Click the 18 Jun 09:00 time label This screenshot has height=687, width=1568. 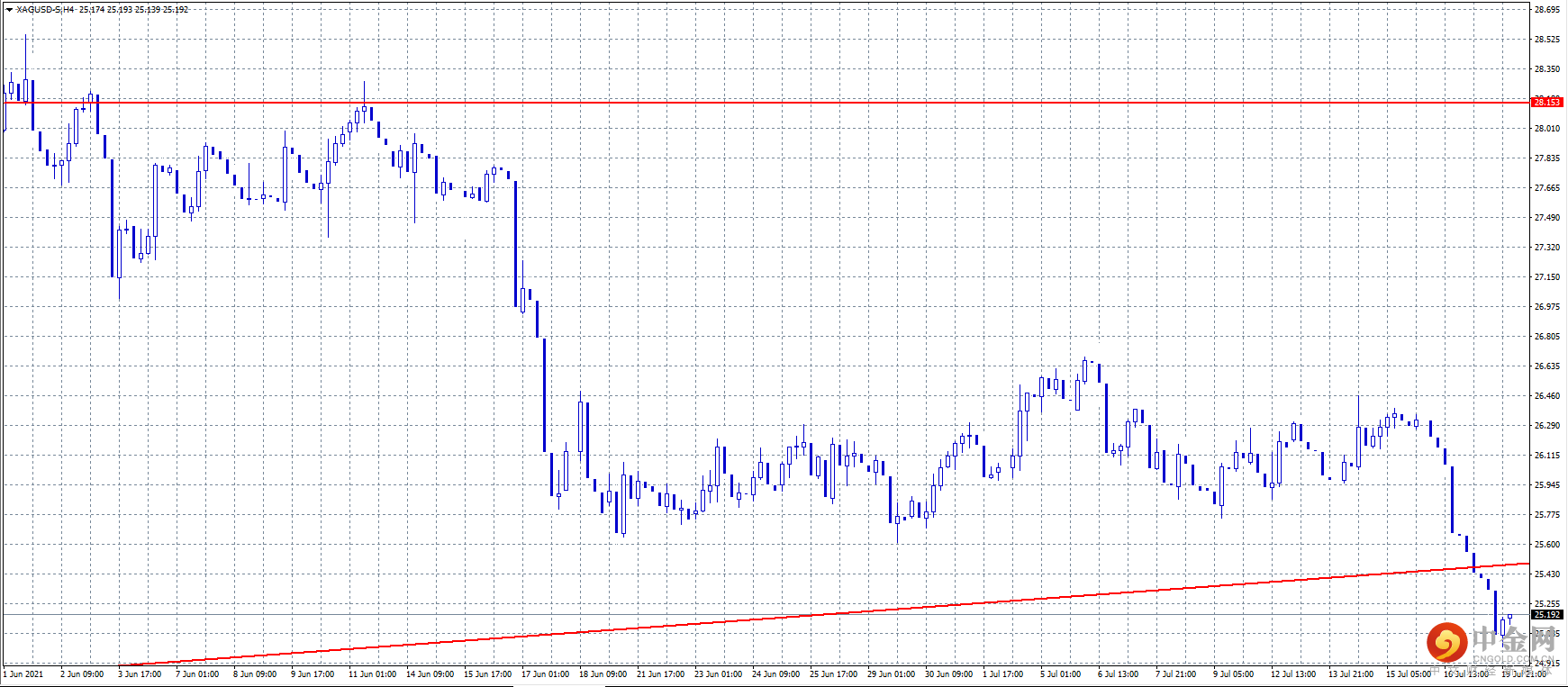click(603, 674)
